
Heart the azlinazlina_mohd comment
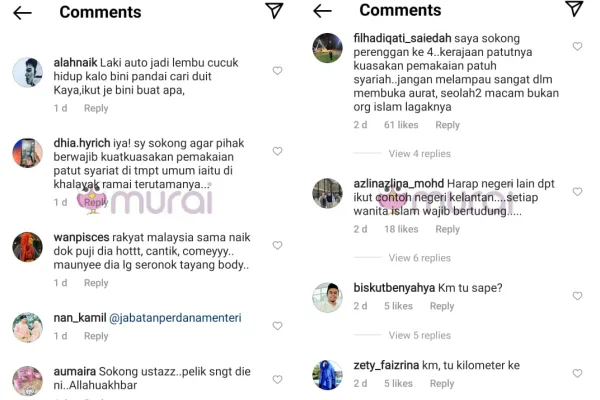(577, 191)
